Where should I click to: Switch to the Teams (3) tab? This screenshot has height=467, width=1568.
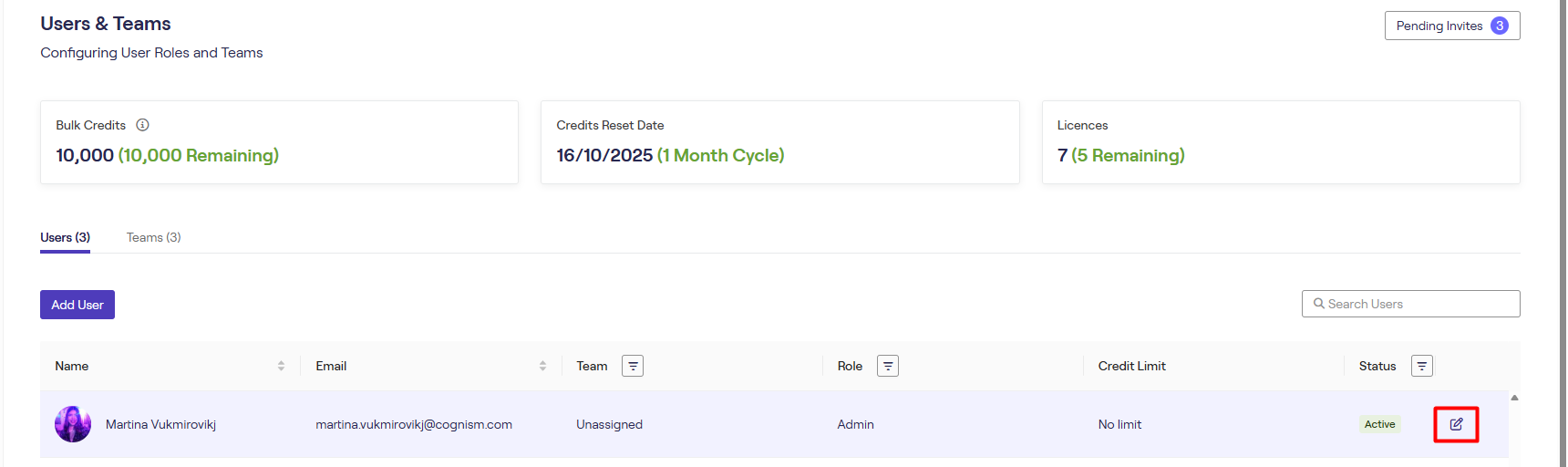(x=153, y=237)
